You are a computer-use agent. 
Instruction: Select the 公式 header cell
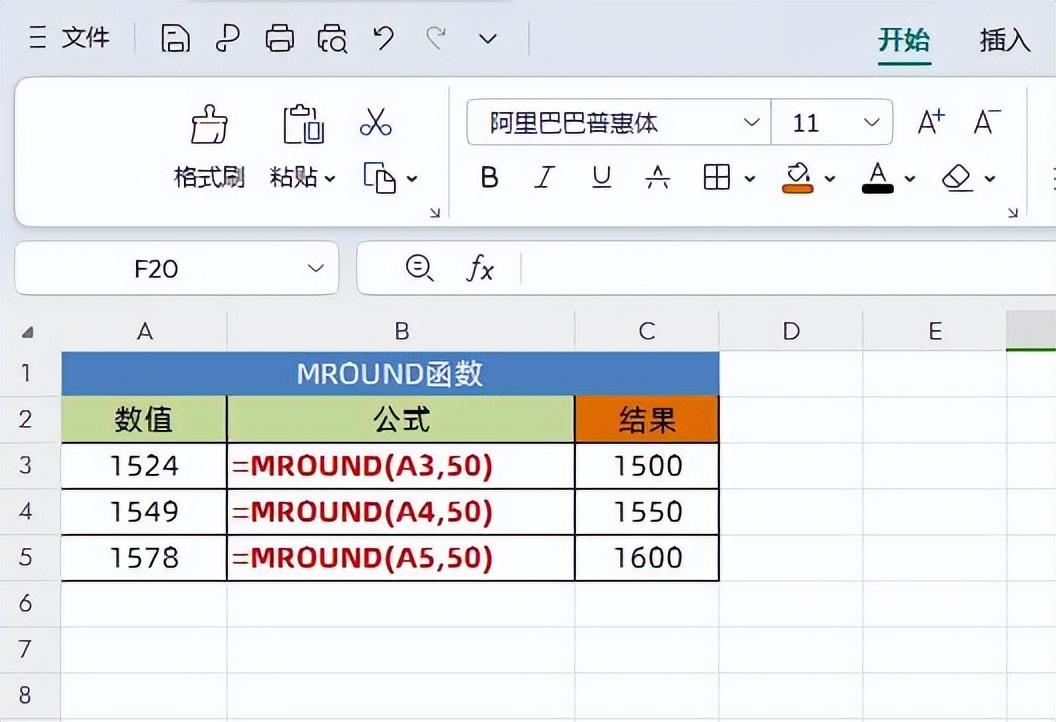pos(401,419)
